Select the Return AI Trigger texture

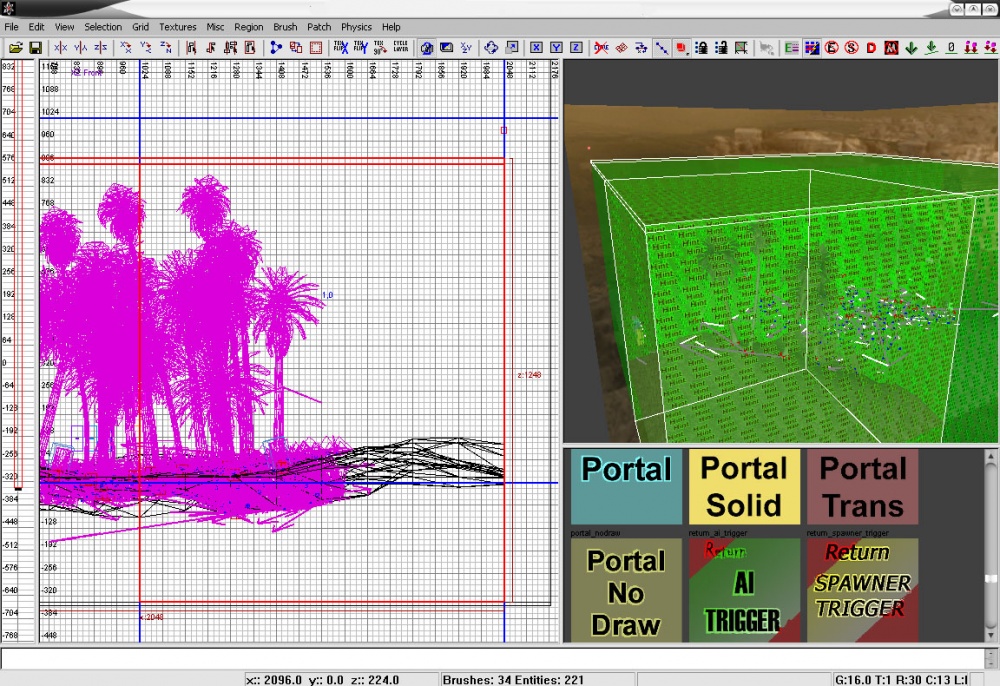pyautogui.click(x=744, y=590)
